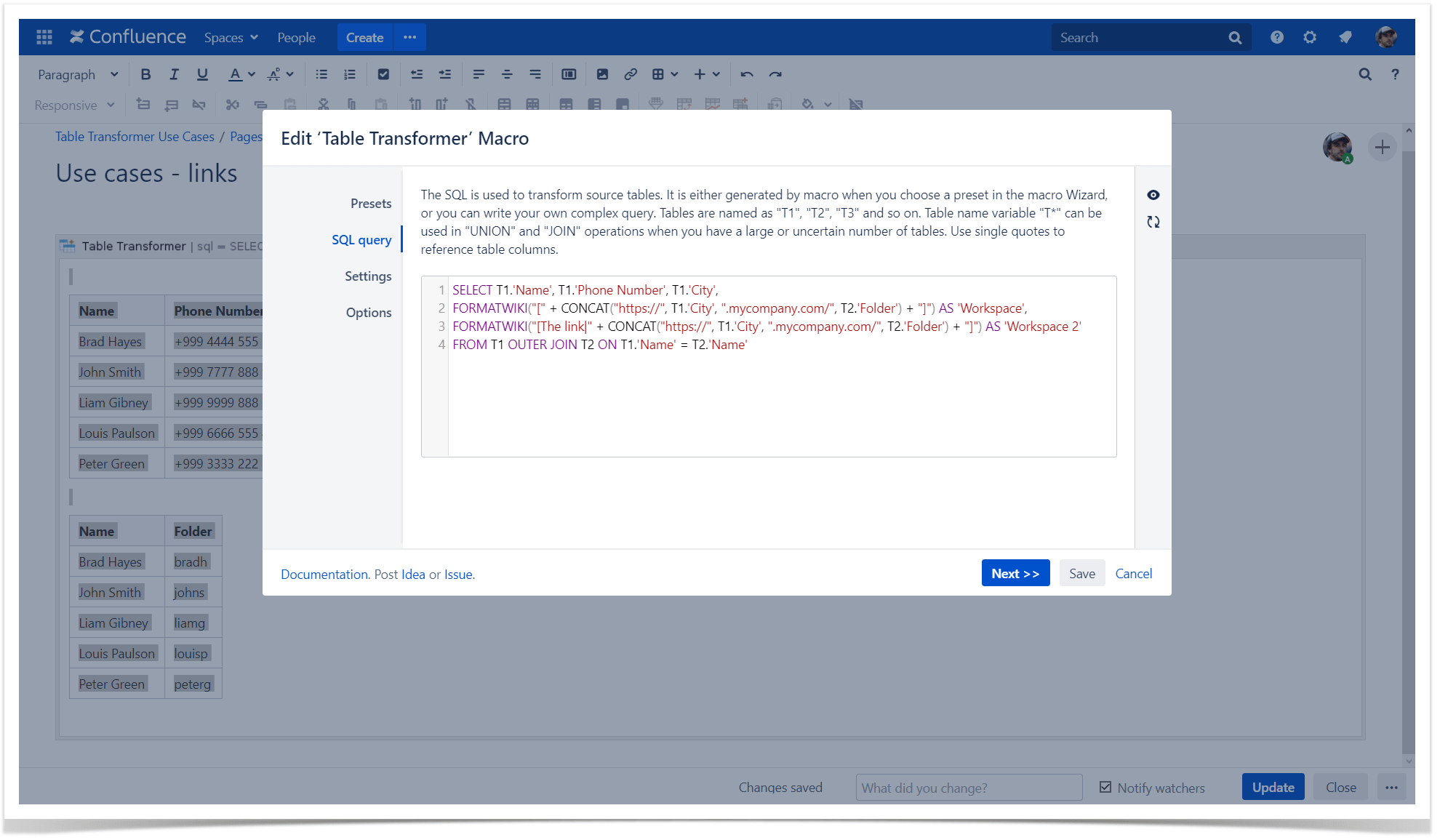Toggle italic formatting
Viewport: 1440px width, 840px height.
click(x=174, y=74)
